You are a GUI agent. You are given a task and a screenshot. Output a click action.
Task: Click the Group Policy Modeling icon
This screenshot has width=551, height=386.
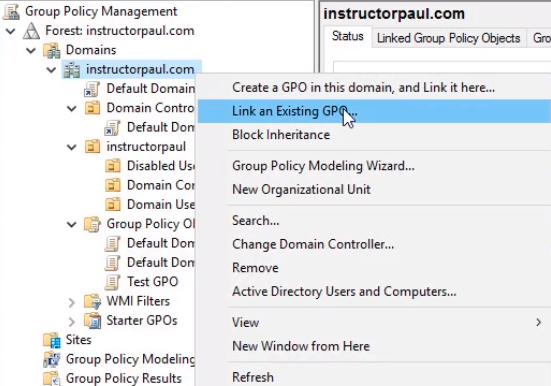pyautogui.click(x=52, y=359)
